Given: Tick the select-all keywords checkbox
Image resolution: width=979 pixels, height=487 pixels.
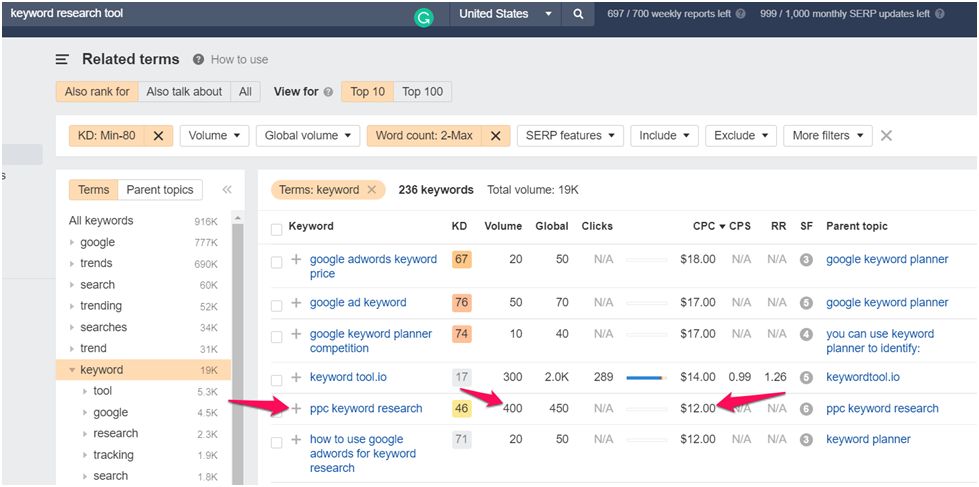Looking at the screenshot, I should [277, 228].
